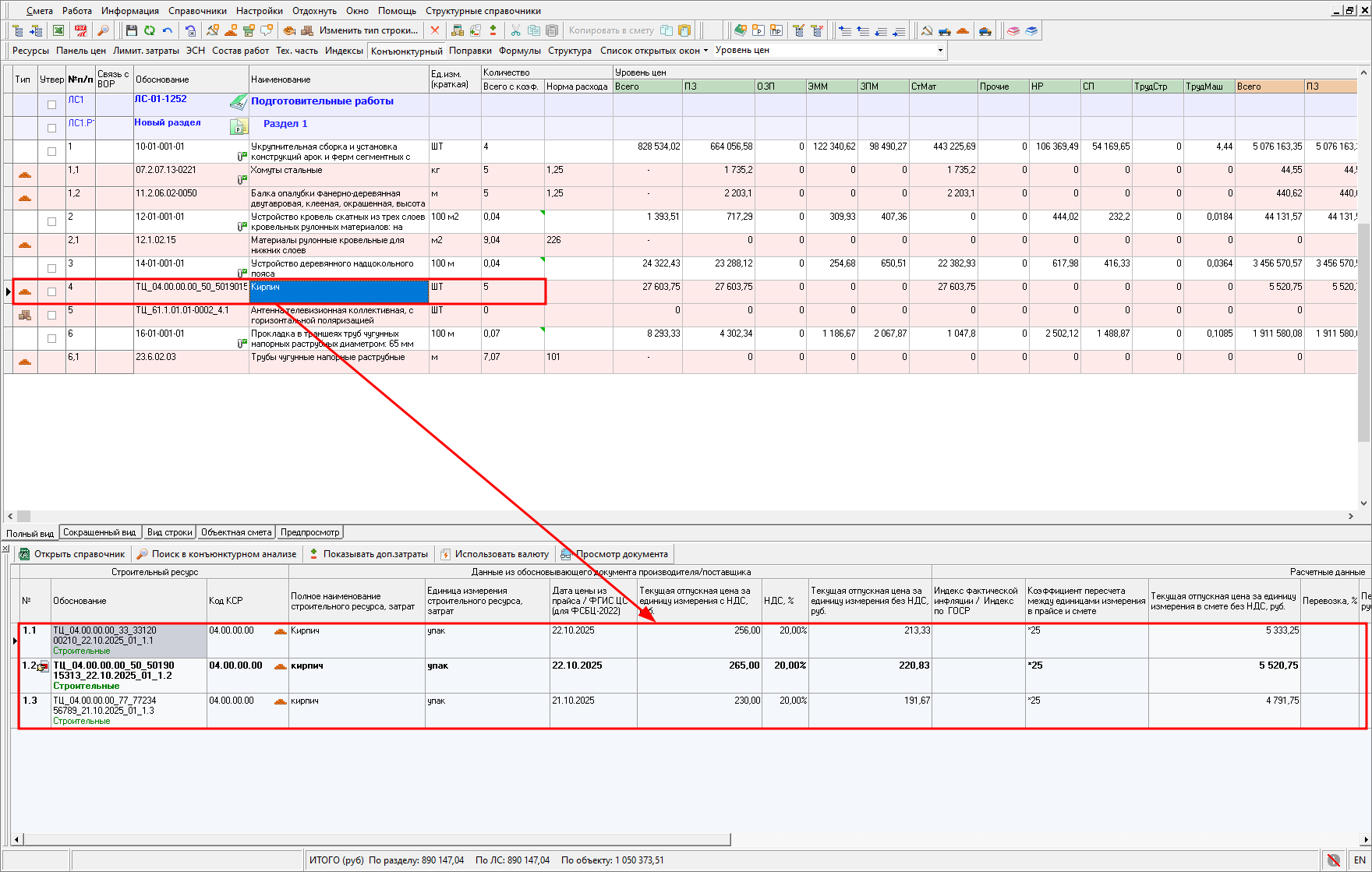Toggle the checkbox for row ЛС1
Viewport: 1372px width, 872px height.
tap(51, 104)
